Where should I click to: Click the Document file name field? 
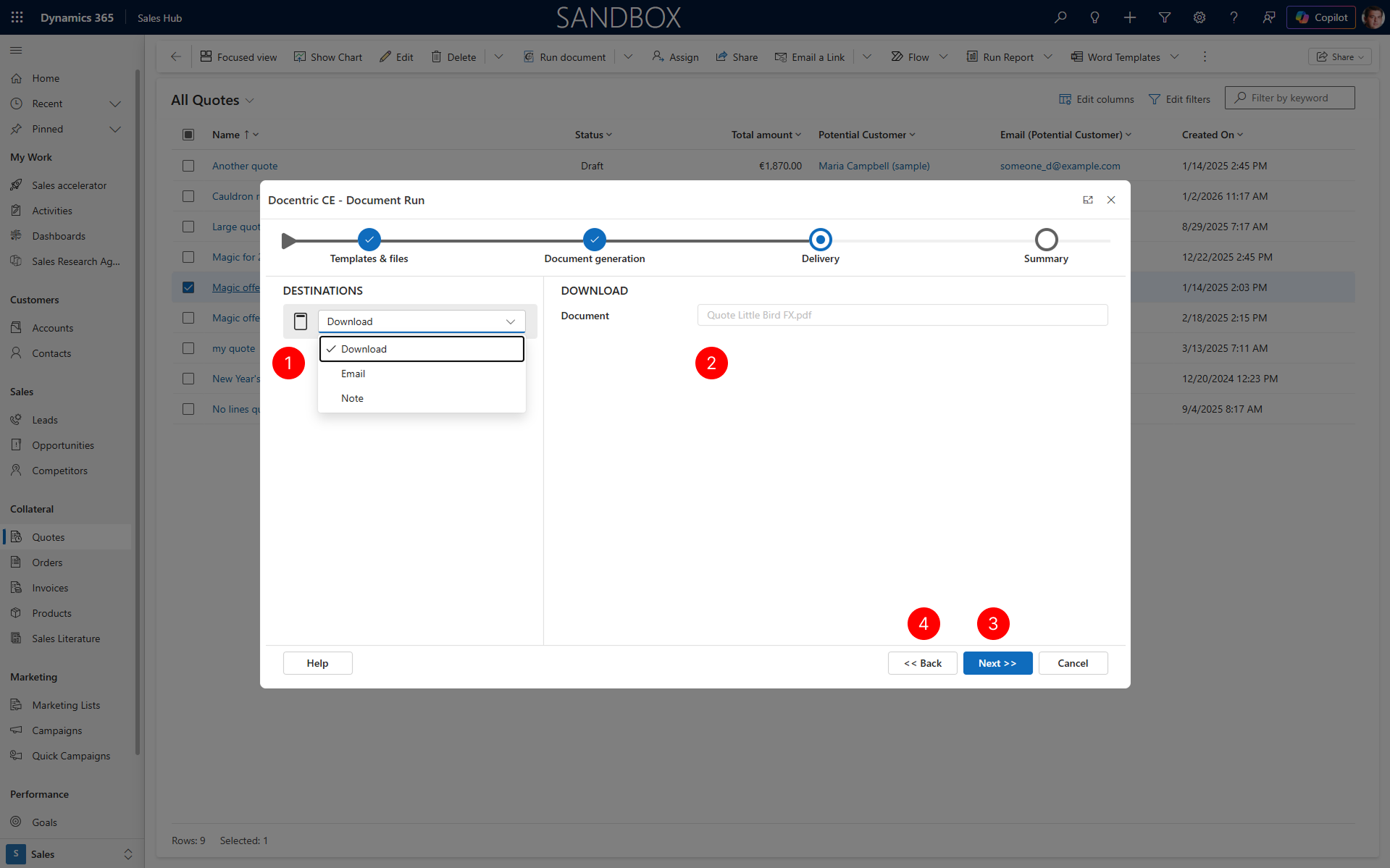coord(903,315)
